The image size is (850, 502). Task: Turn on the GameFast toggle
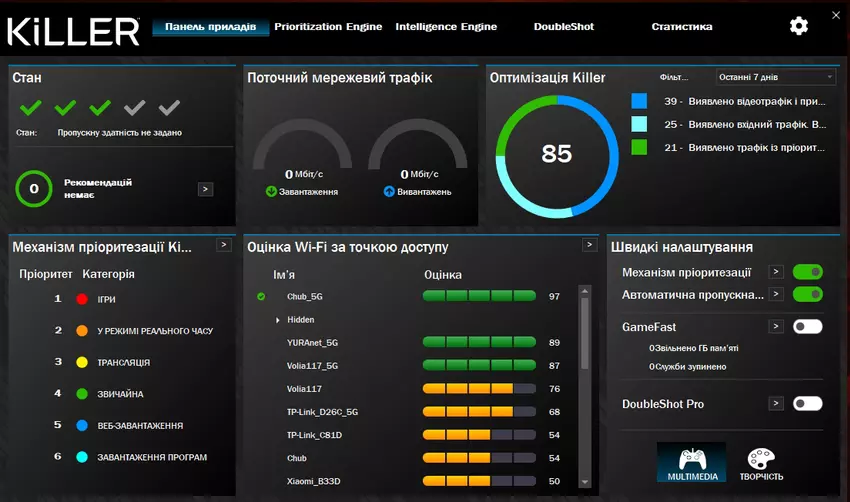point(807,327)
